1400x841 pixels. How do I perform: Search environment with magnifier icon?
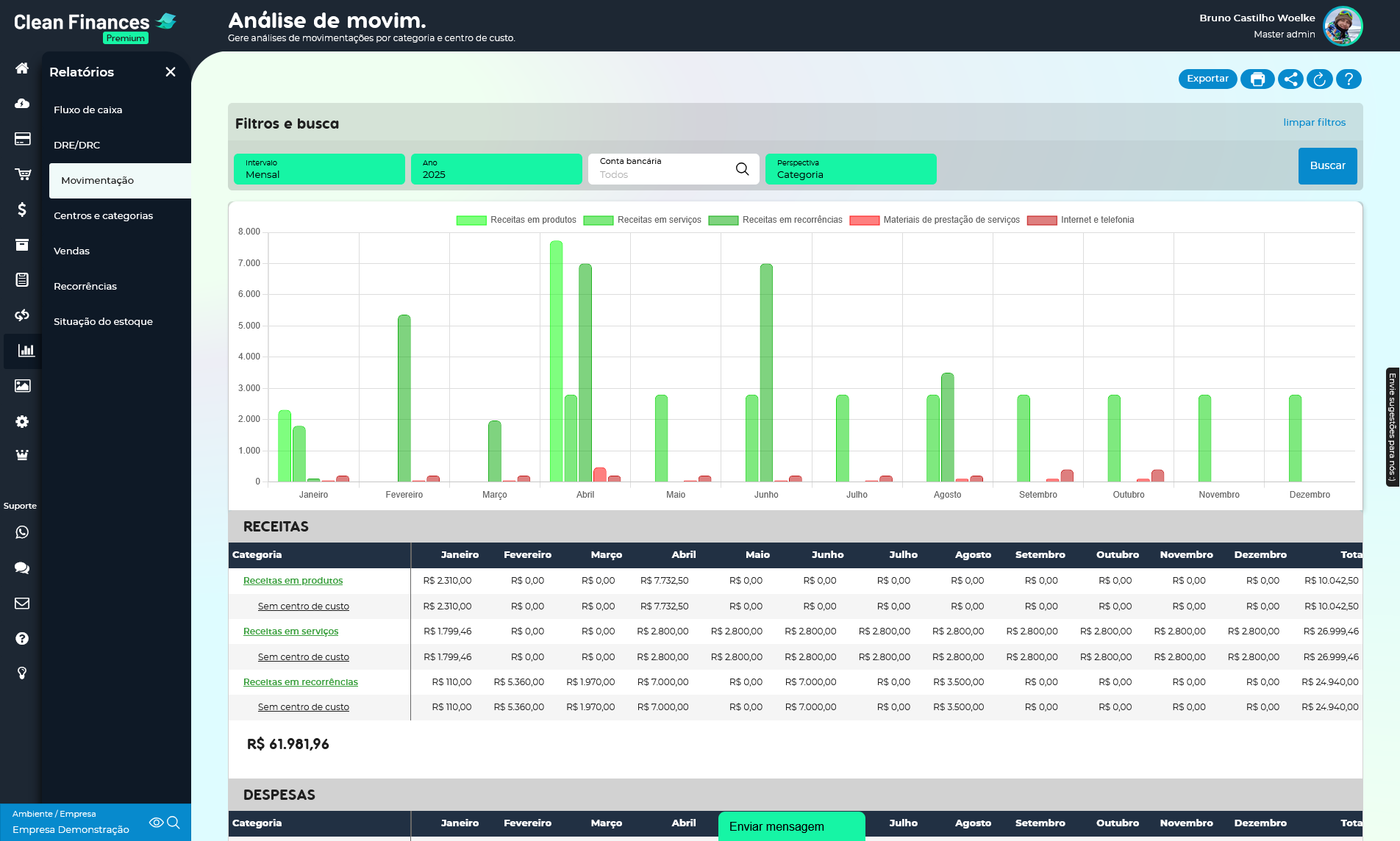(x=174, y=823)
